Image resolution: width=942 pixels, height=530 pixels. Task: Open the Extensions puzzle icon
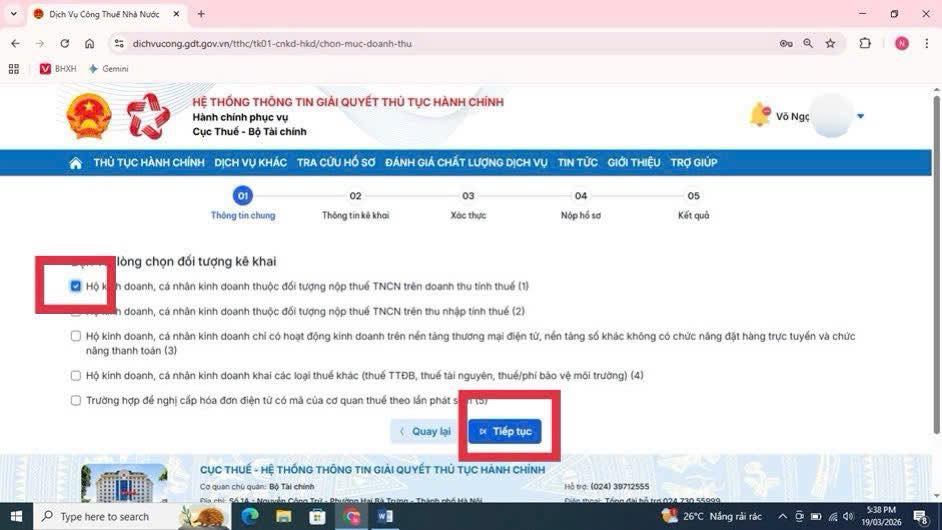[865, 43]
